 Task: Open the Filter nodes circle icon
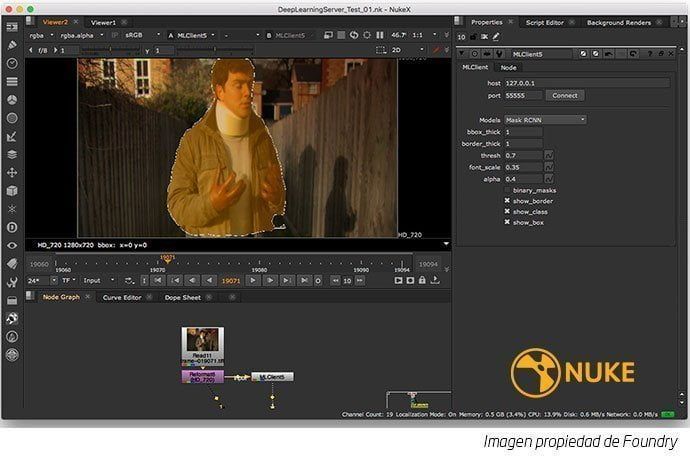[x=12, y=118]
